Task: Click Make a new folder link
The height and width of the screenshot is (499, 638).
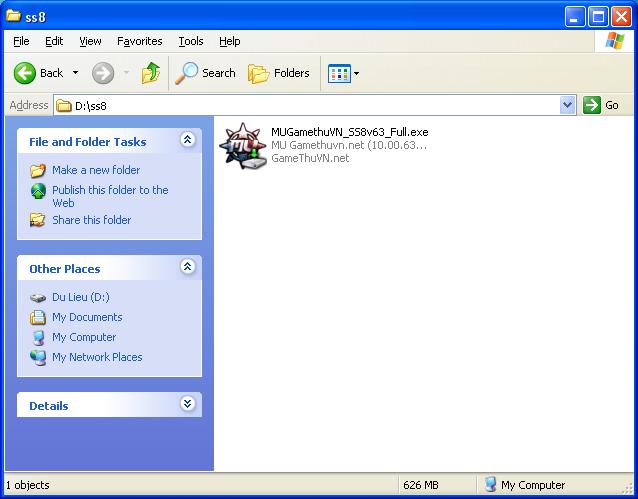Action: tap(96, 170)
